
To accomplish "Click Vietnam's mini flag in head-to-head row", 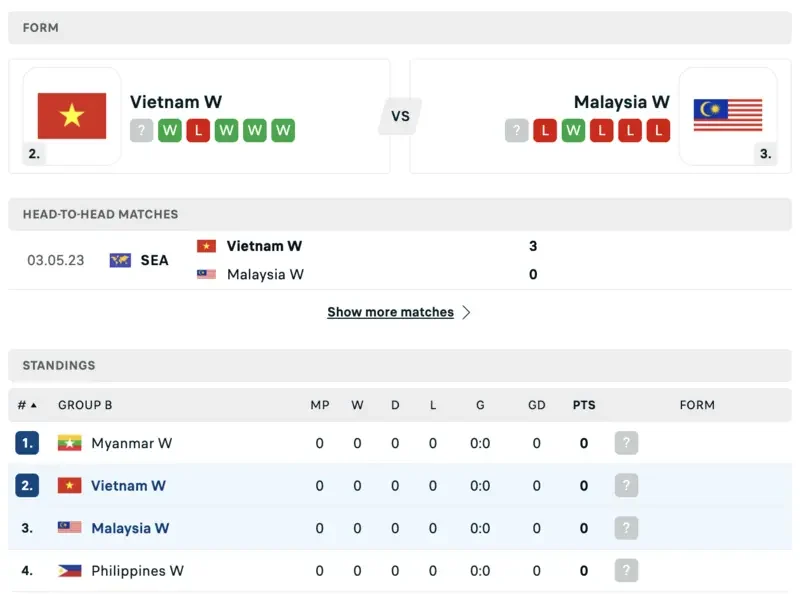I will click(207, 246).
